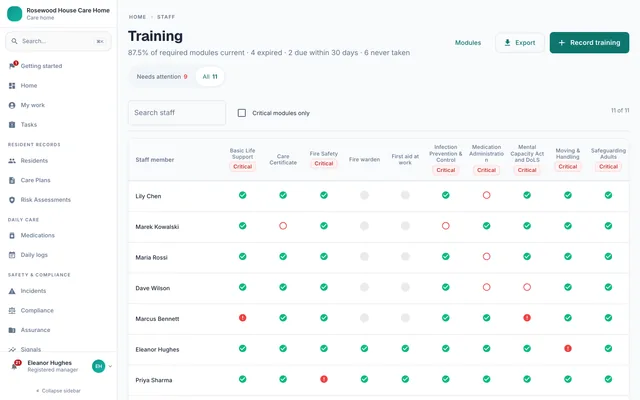Click the Care Certificate column header
This screenshot has height=400, width=640.
pyautogui.click(x=283, y=160)
